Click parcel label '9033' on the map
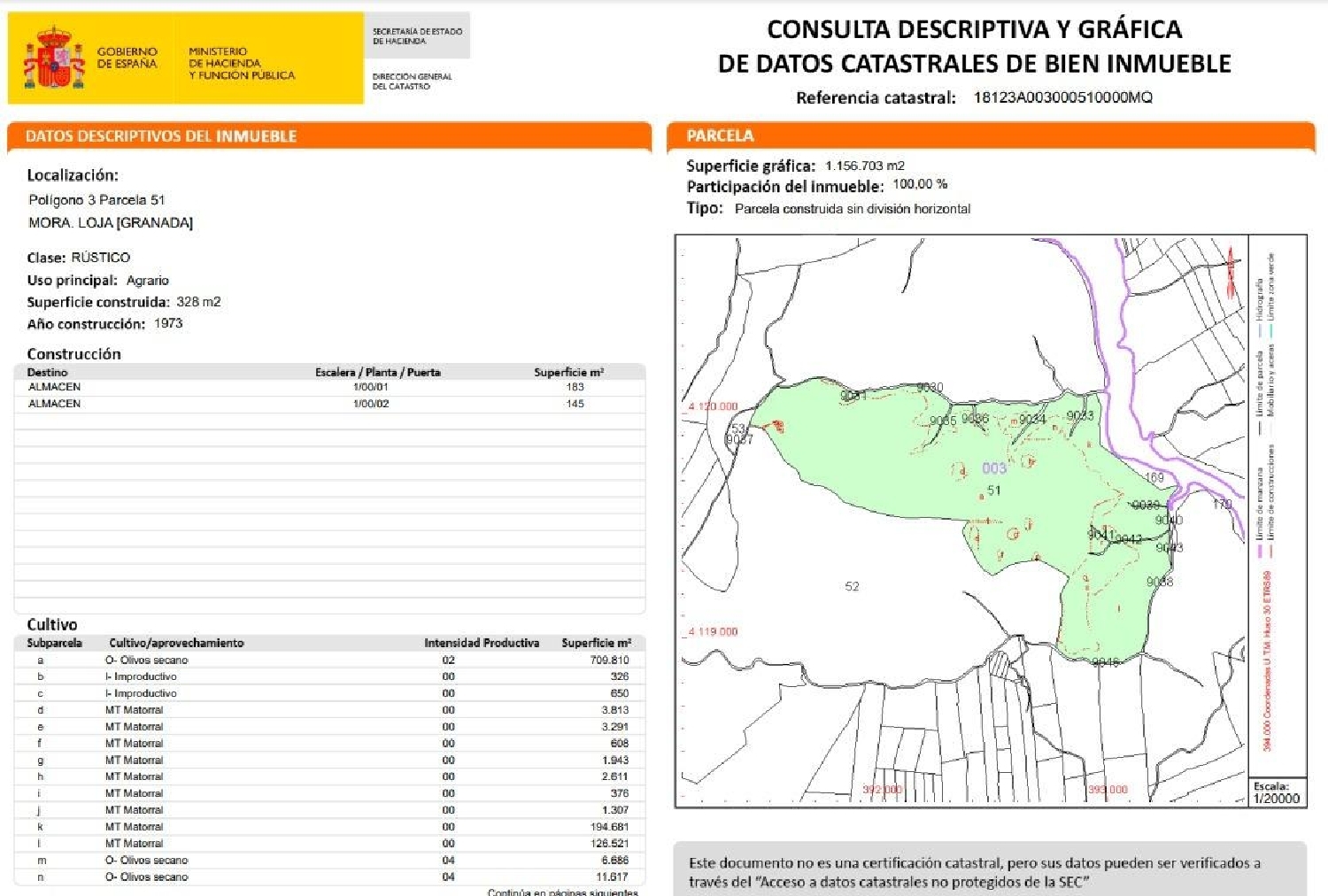 (x=1080, y=415)
